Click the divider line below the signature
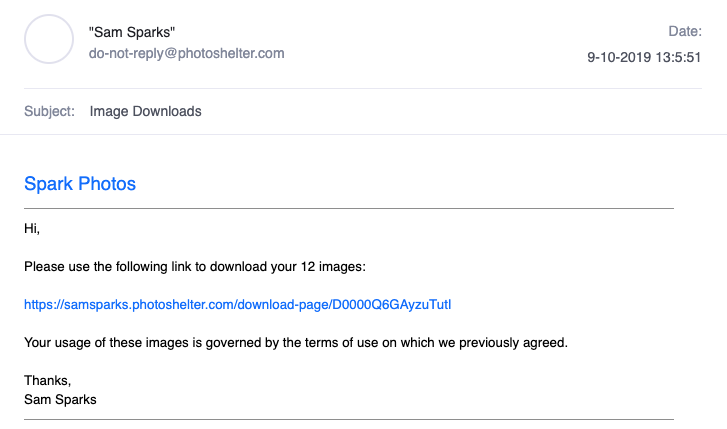This screenshot has width=727, height=429. [x=349, y=420]
